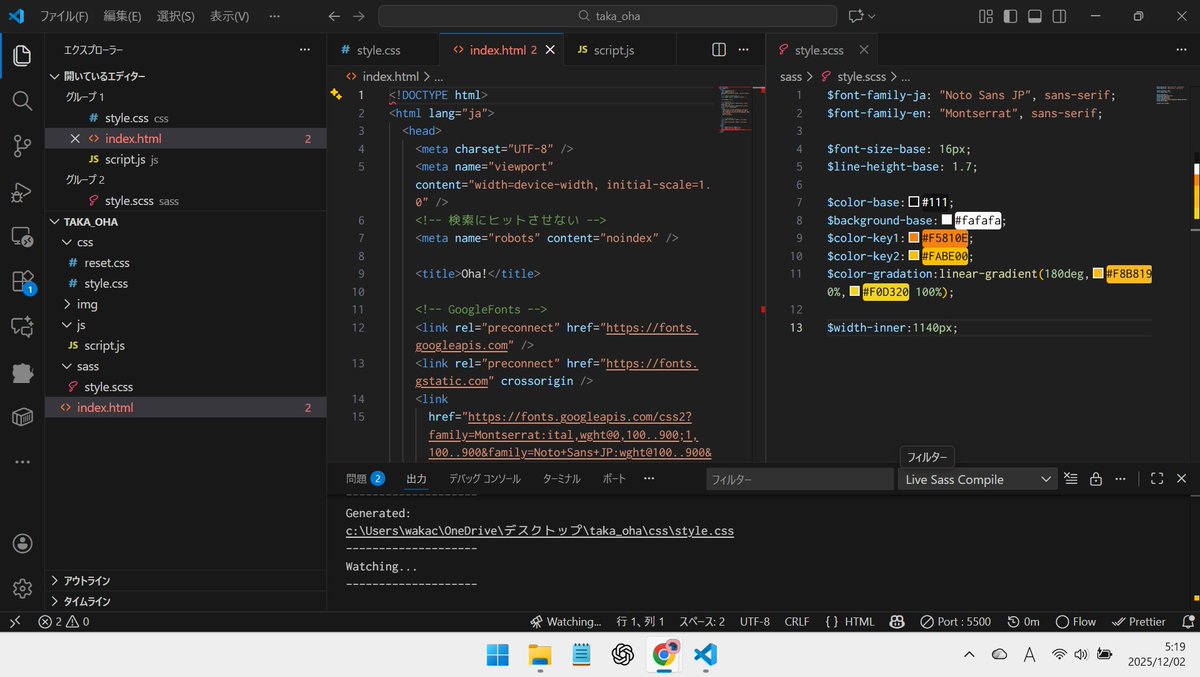Click the Prettier status bar button
This screenshot has width=1200, height=677.
tap(1139, 622)
